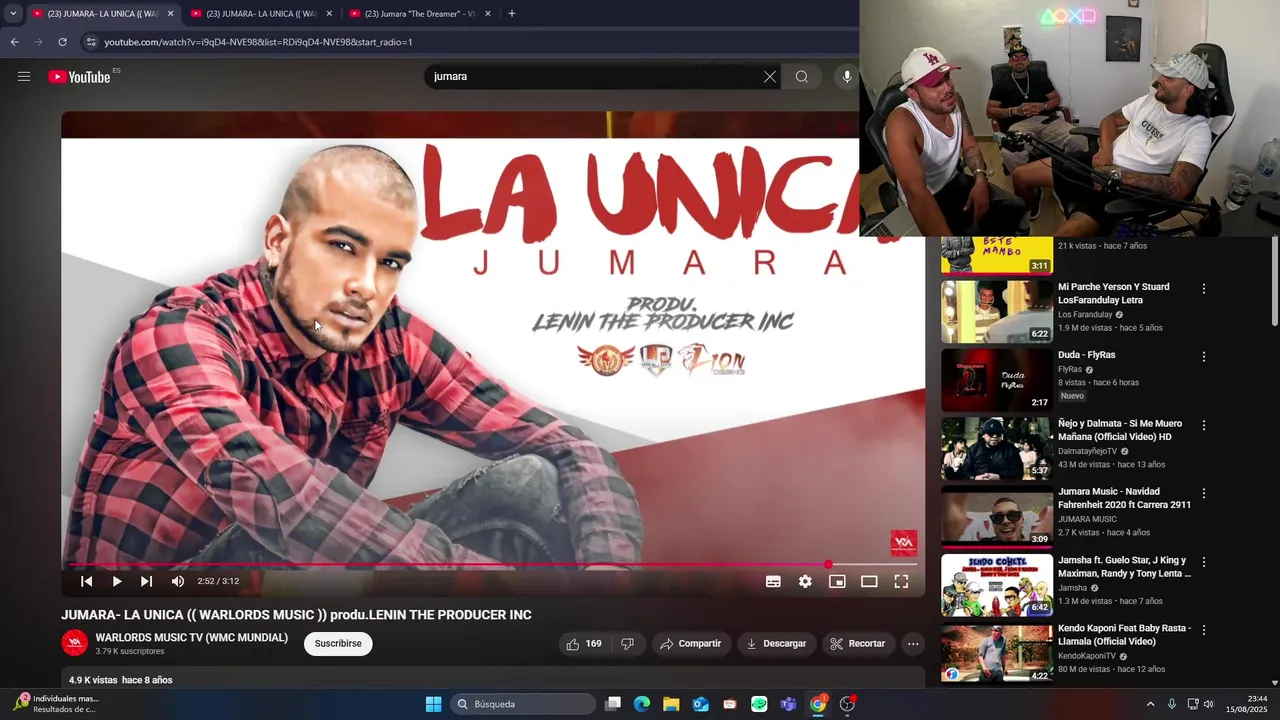Go back with the browser back arrow

[x=14, y=42]
